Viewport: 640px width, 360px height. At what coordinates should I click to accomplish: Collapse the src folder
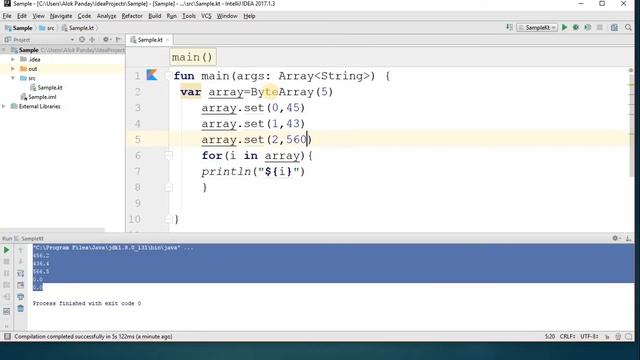13,78
